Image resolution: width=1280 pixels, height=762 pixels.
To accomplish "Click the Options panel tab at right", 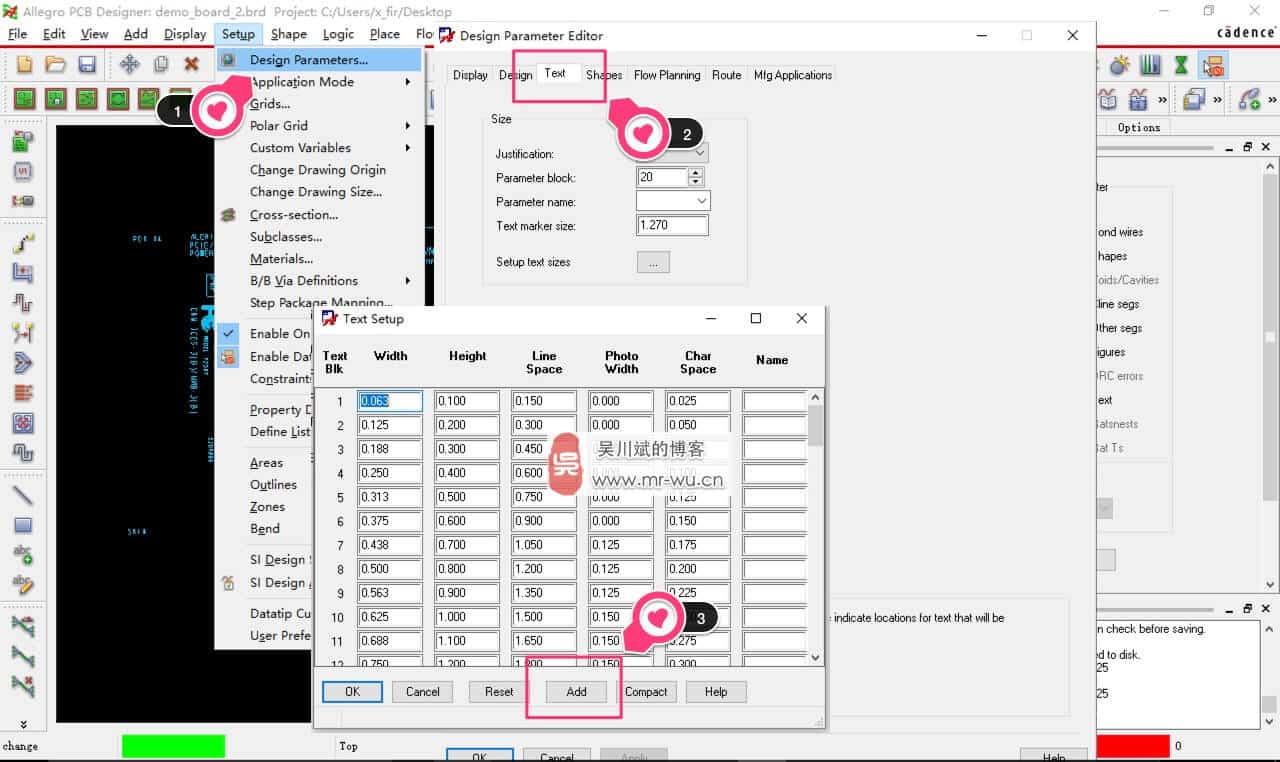I will pos(1139,127).
